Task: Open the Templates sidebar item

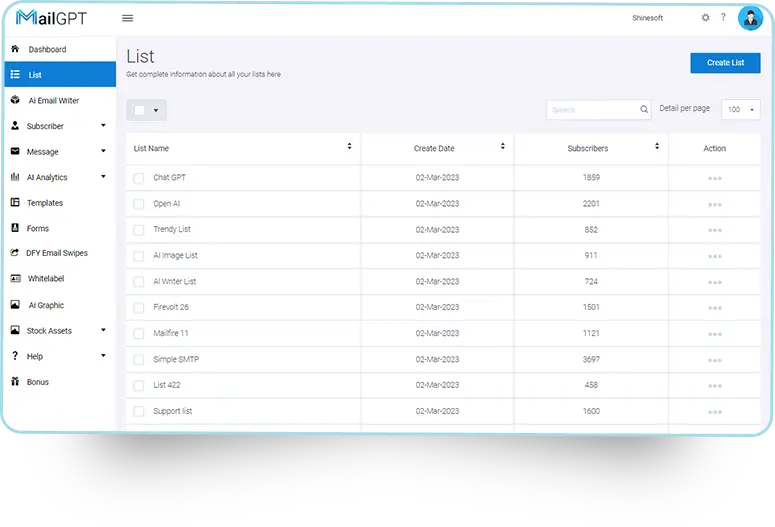Action: tap(45, 203)
